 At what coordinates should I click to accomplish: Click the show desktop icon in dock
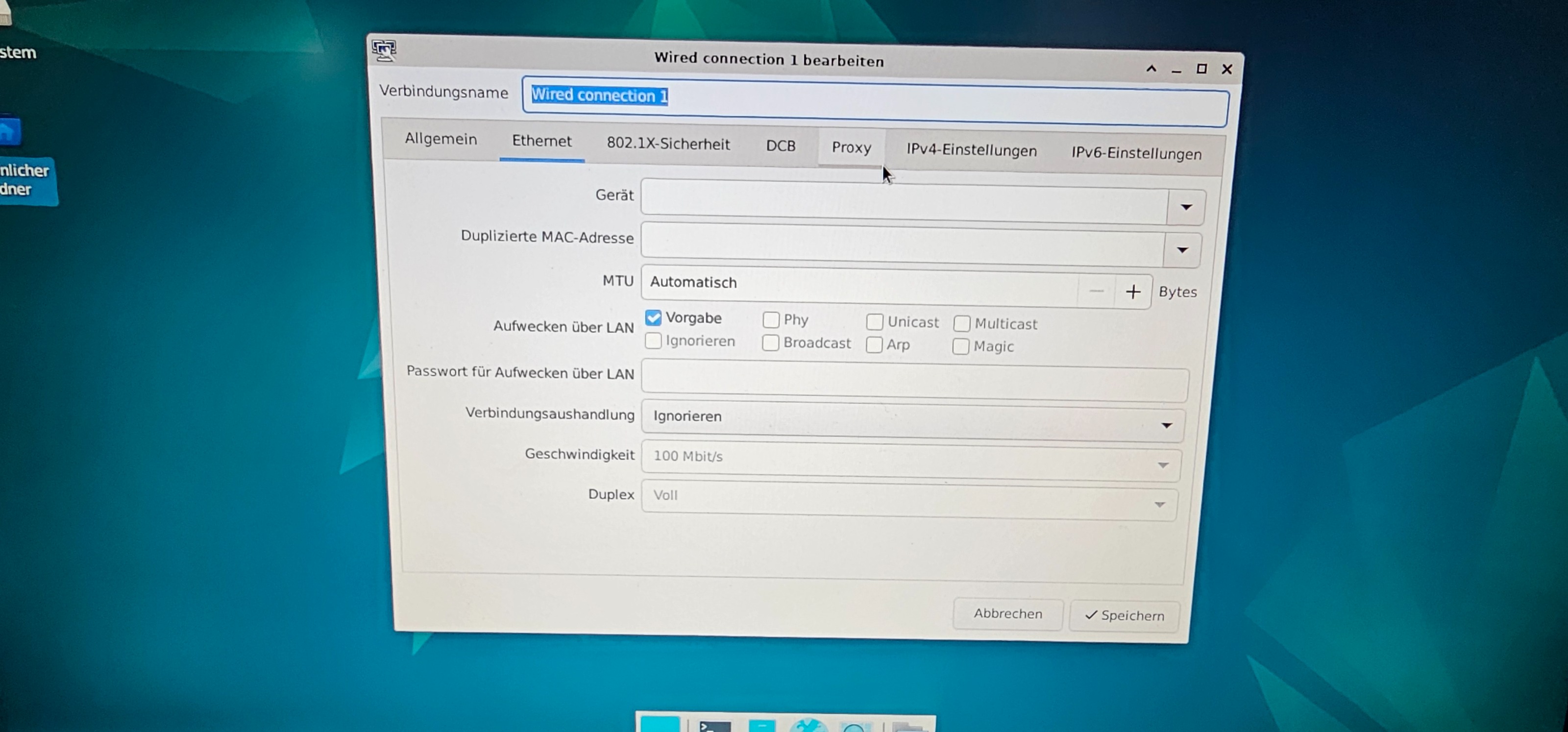(x=660, y=725)
